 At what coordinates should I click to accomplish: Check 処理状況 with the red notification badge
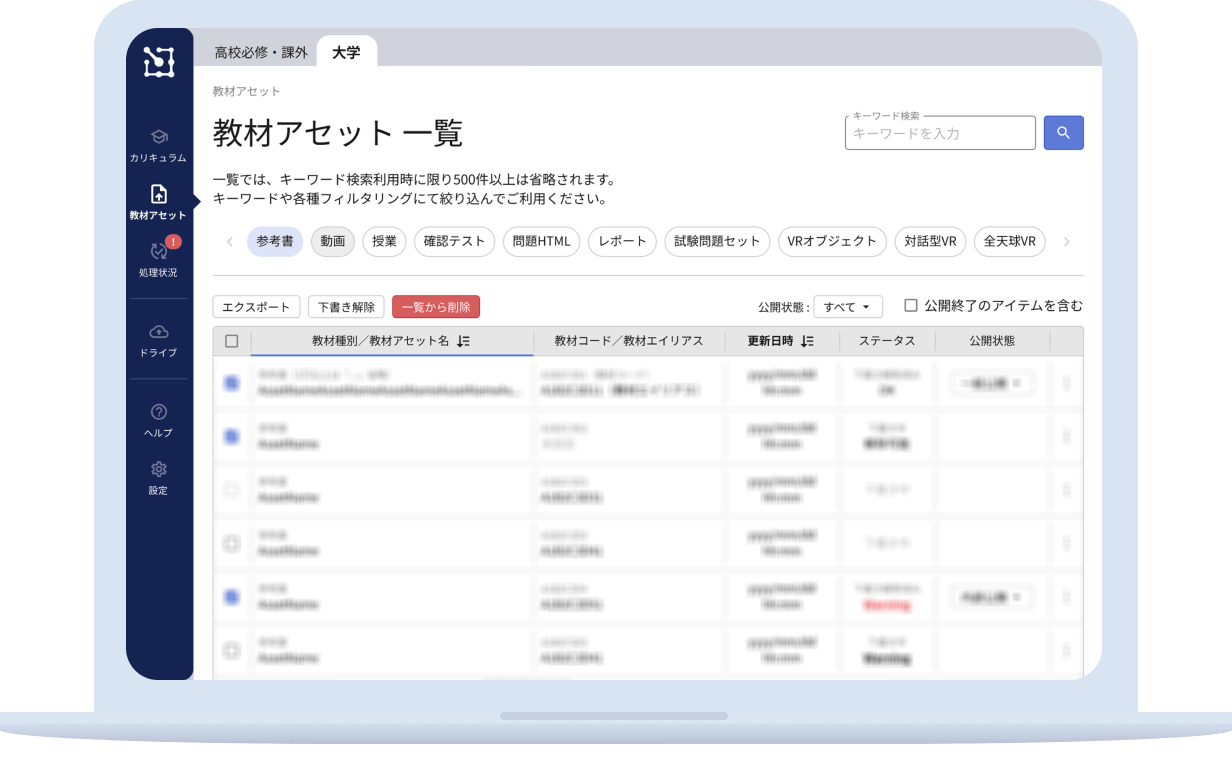pos(158,260)
